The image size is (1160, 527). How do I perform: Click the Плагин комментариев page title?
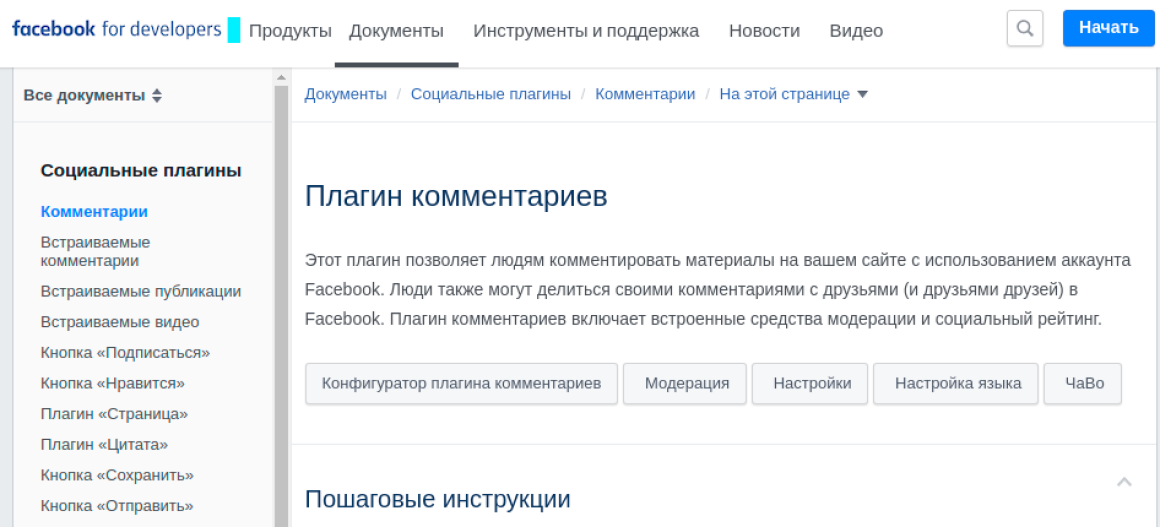(456, 197)
